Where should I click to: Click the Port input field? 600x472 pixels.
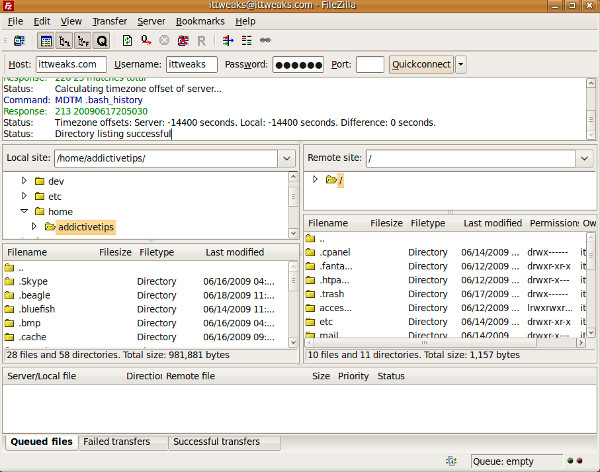tap(370, 64)
